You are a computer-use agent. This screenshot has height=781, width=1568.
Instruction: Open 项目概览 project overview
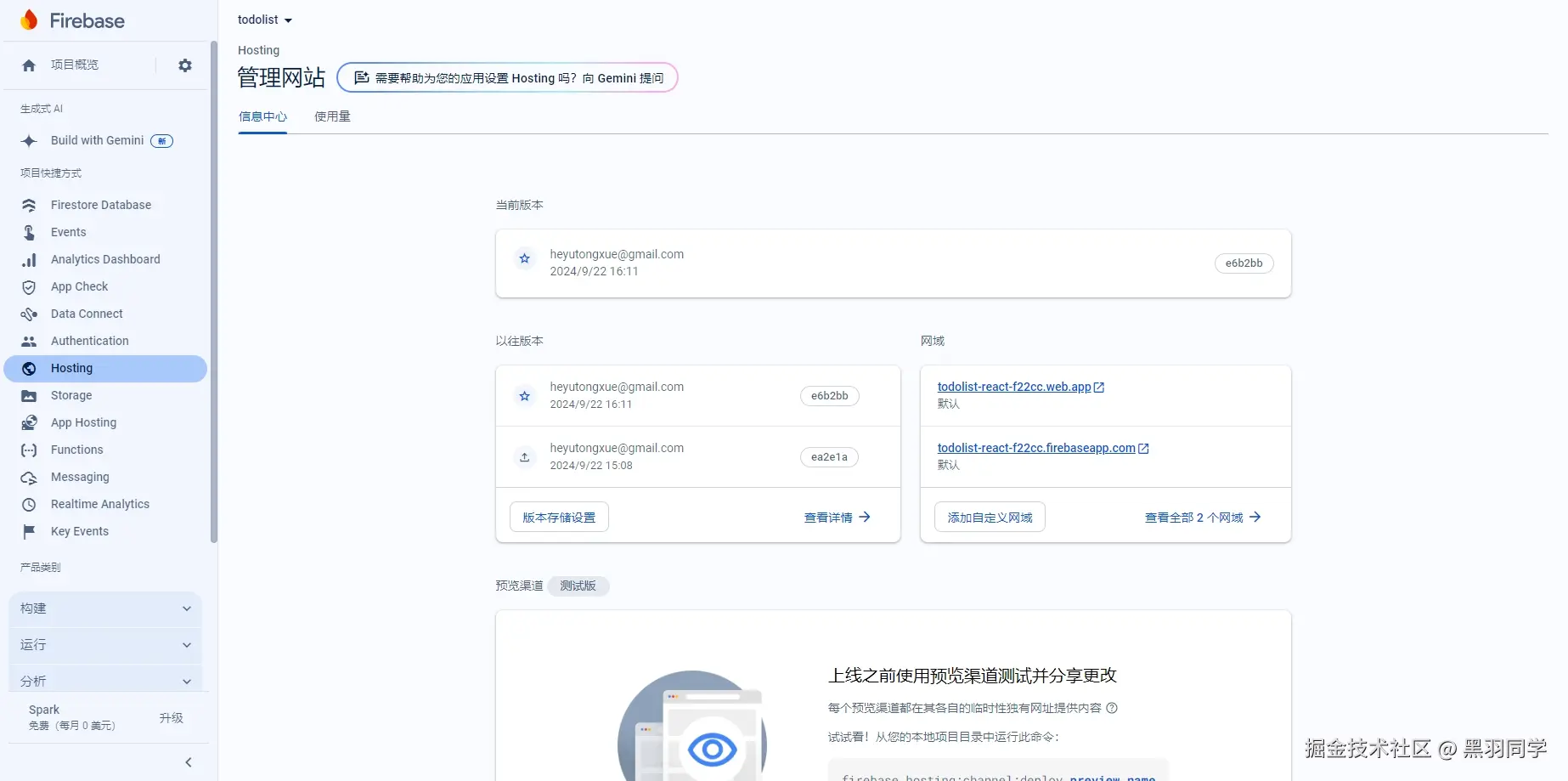coord(75,65)
